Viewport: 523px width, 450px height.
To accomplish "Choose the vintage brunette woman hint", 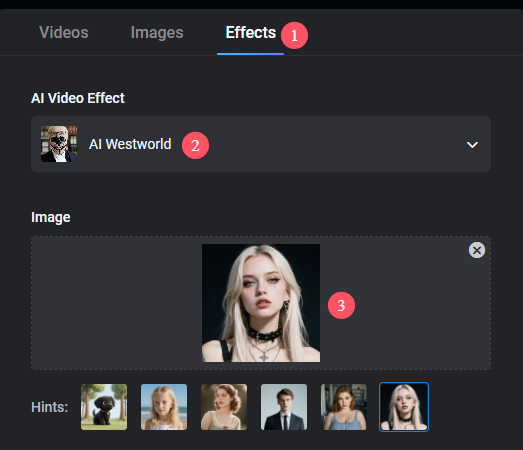I will (224, 407).
